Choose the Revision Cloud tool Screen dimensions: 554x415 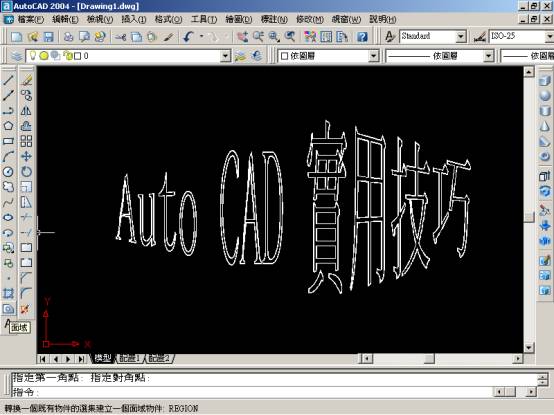pyautogui.click(x=8, y=187)
